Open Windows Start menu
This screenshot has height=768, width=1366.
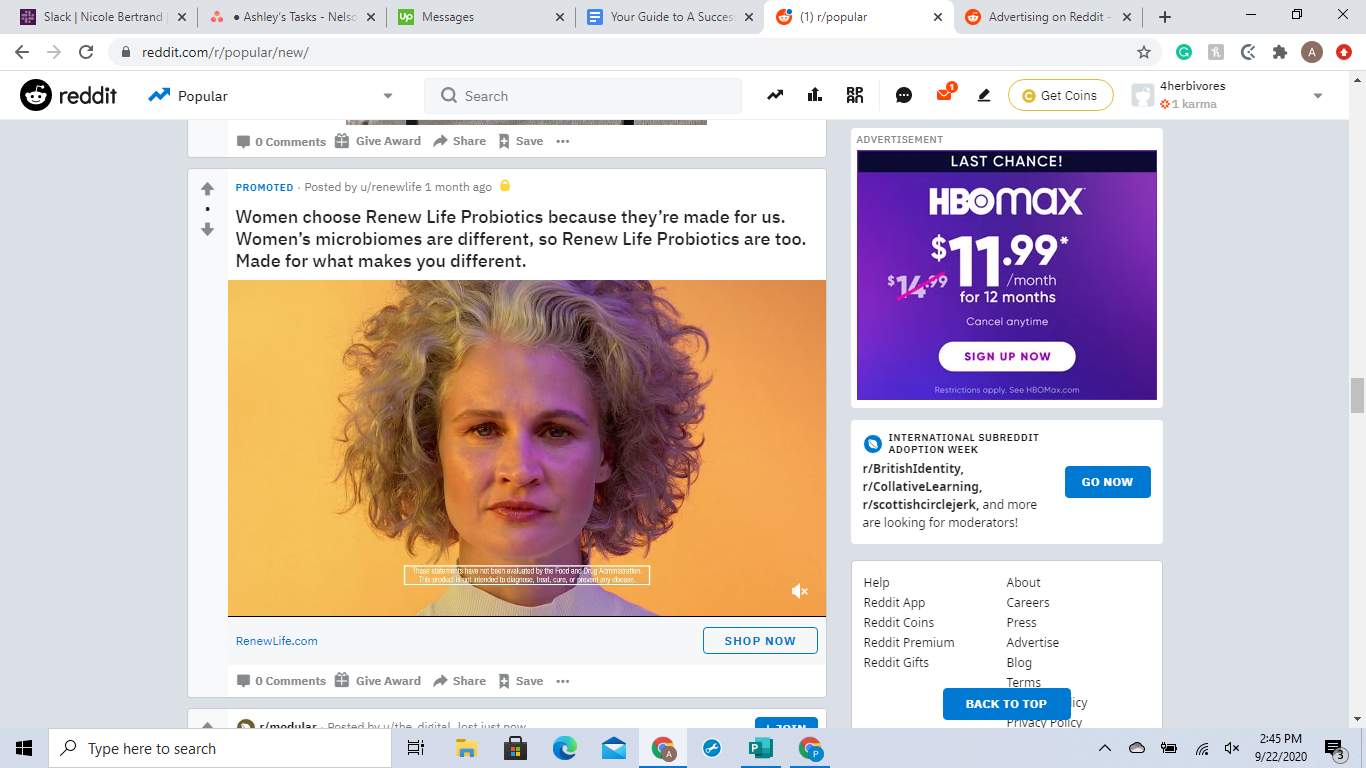(x=24, y=748)
